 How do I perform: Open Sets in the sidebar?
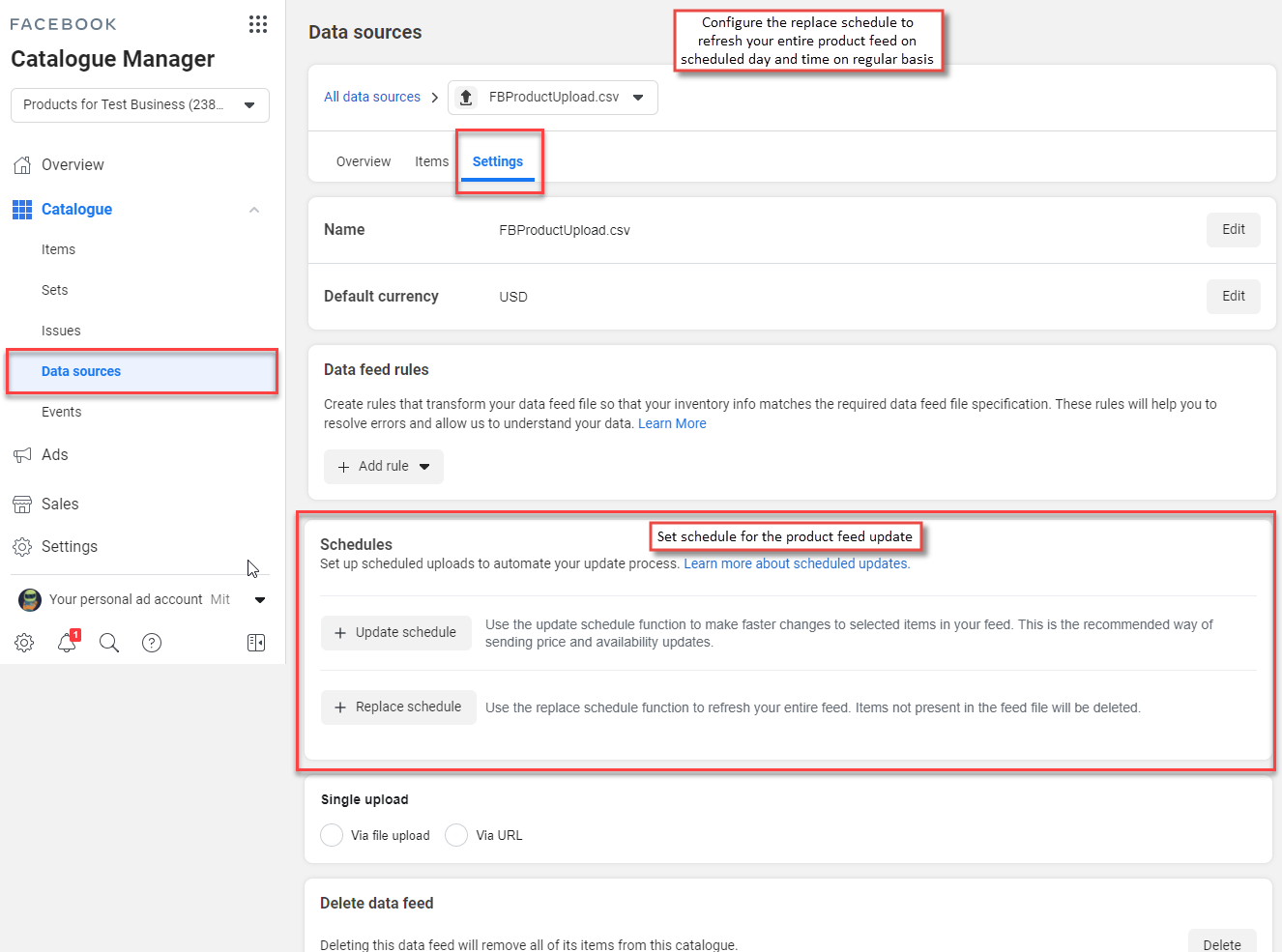(55, 290)
